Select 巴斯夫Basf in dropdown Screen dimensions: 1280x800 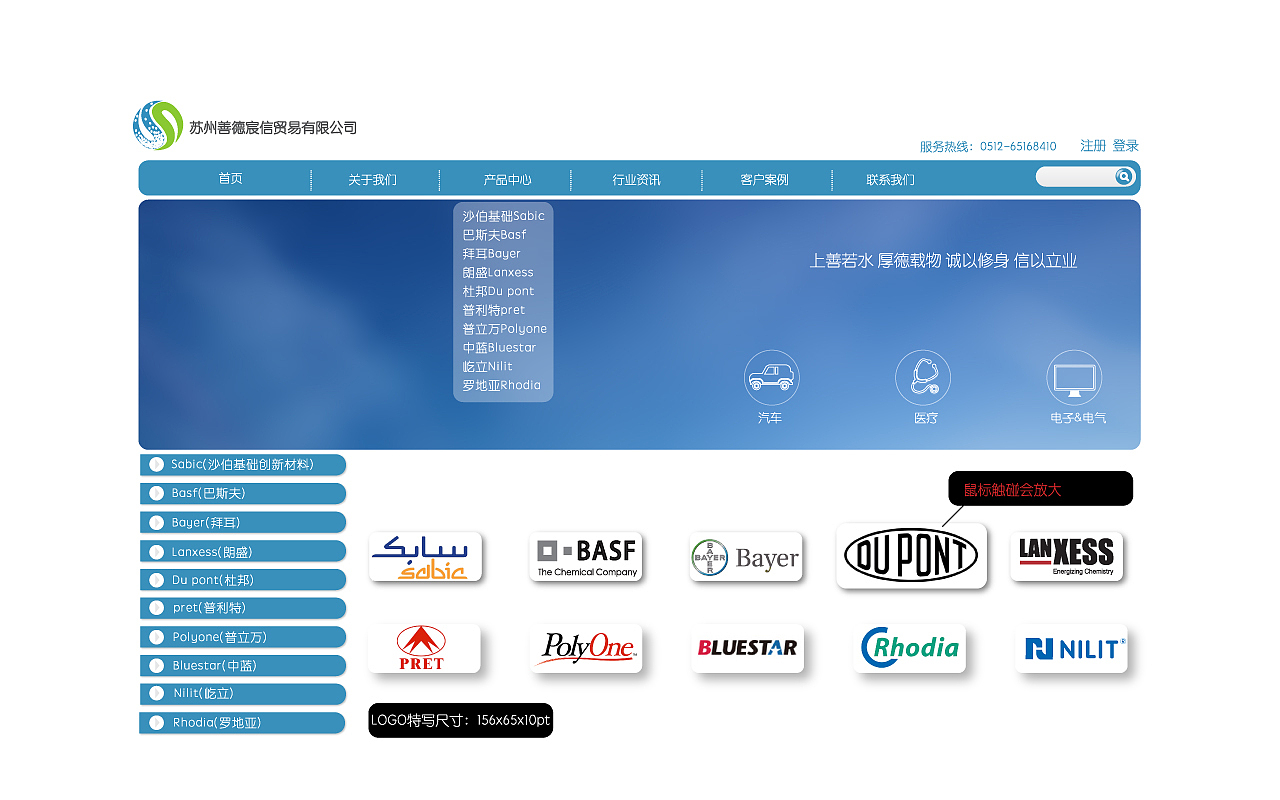tap(494, 235)
